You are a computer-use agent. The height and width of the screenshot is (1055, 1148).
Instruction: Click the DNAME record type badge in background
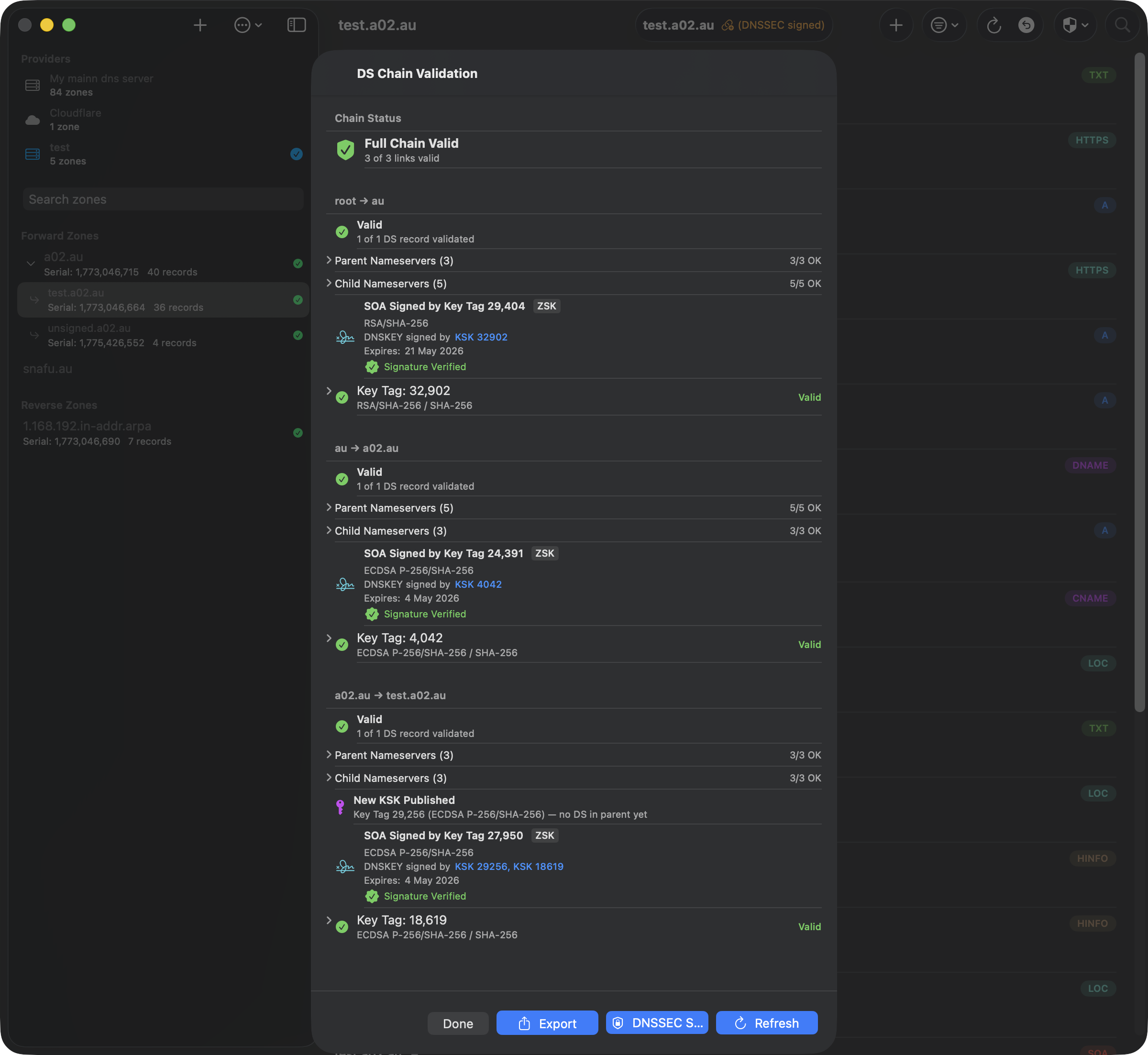[x=1090, y=465]
